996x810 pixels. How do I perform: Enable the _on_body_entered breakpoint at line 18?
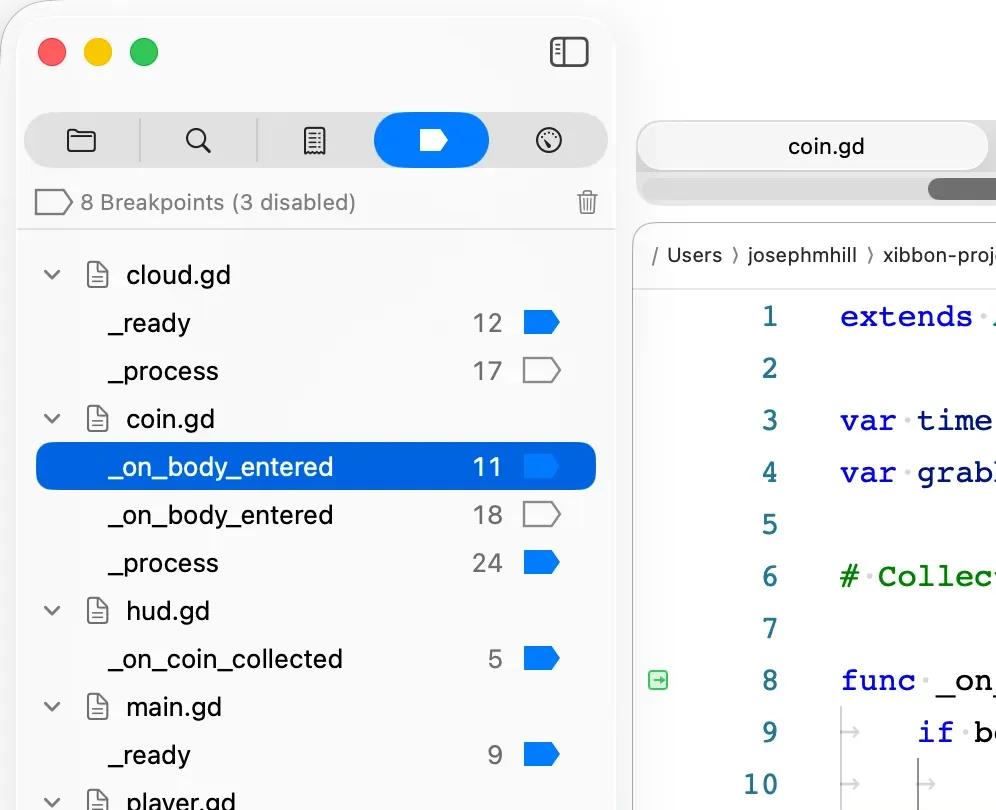[x=541, y=515]
